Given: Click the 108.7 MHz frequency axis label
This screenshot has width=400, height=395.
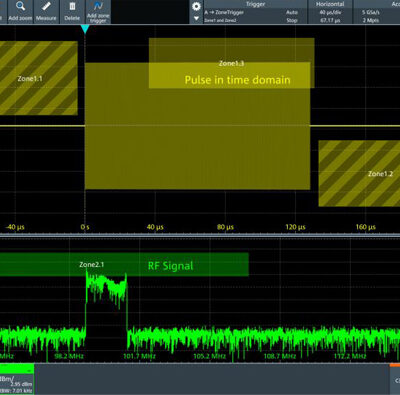Looking at the screenshot, I should click(x=280, y=356).
